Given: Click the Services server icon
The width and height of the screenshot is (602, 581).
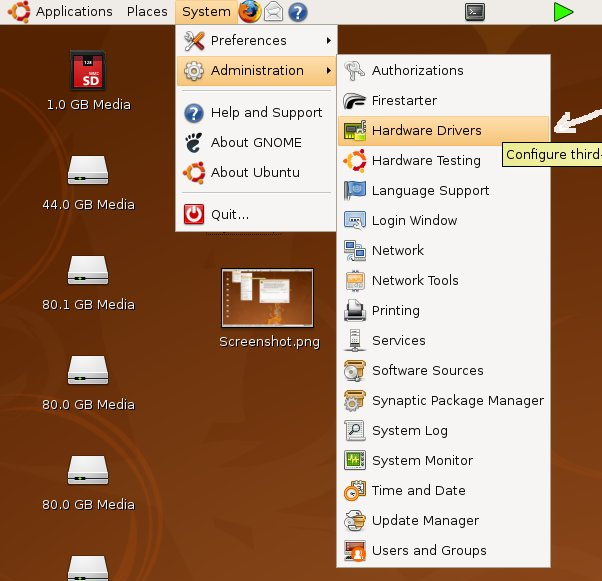Looking at the screenshot, I should pos(354,340).
